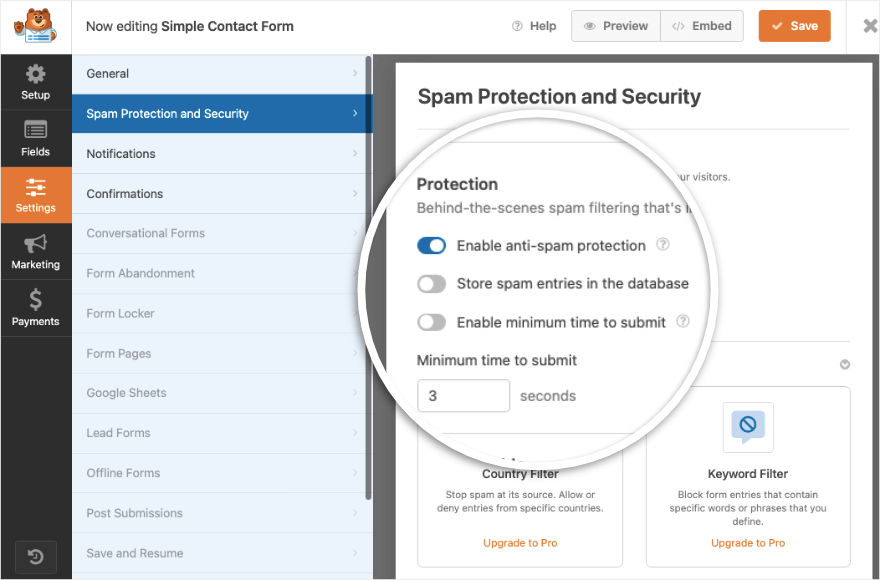The width and height of the screenshot is (880, 580).
Task: Open Lead Forms settings
Action: (x=222, y=433)
